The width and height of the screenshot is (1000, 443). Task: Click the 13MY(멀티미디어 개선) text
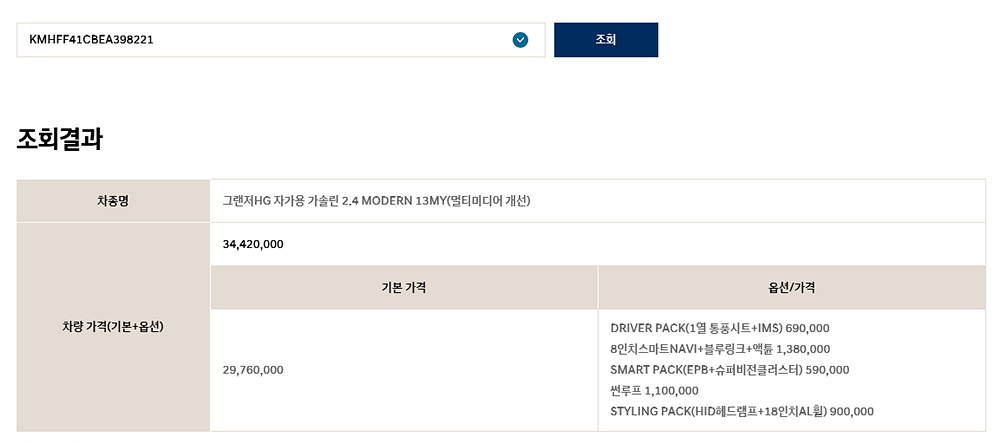466,201
